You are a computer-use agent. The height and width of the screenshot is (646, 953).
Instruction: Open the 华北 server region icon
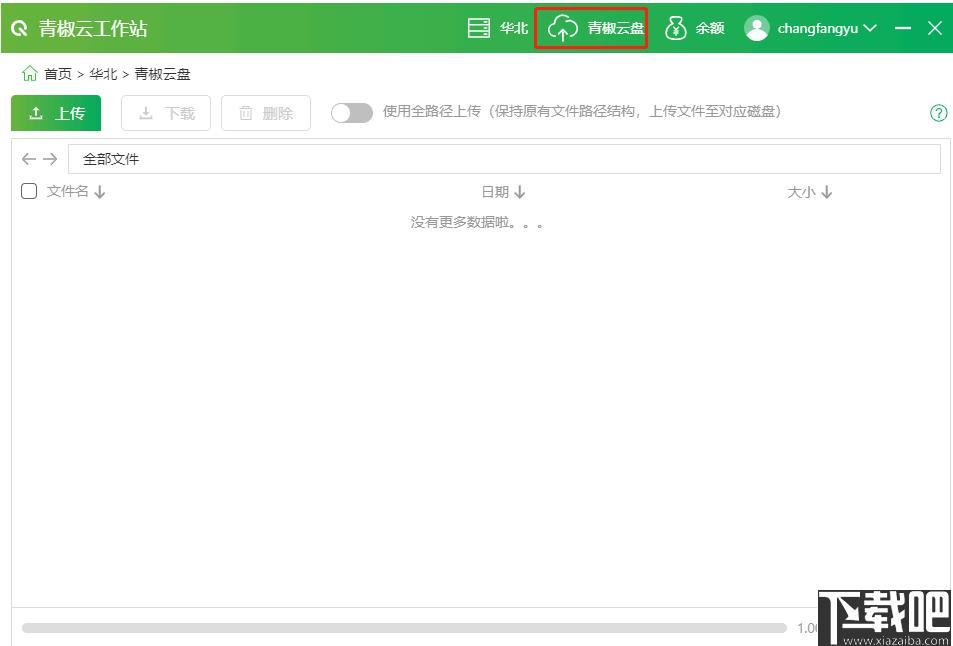(479, 28)
